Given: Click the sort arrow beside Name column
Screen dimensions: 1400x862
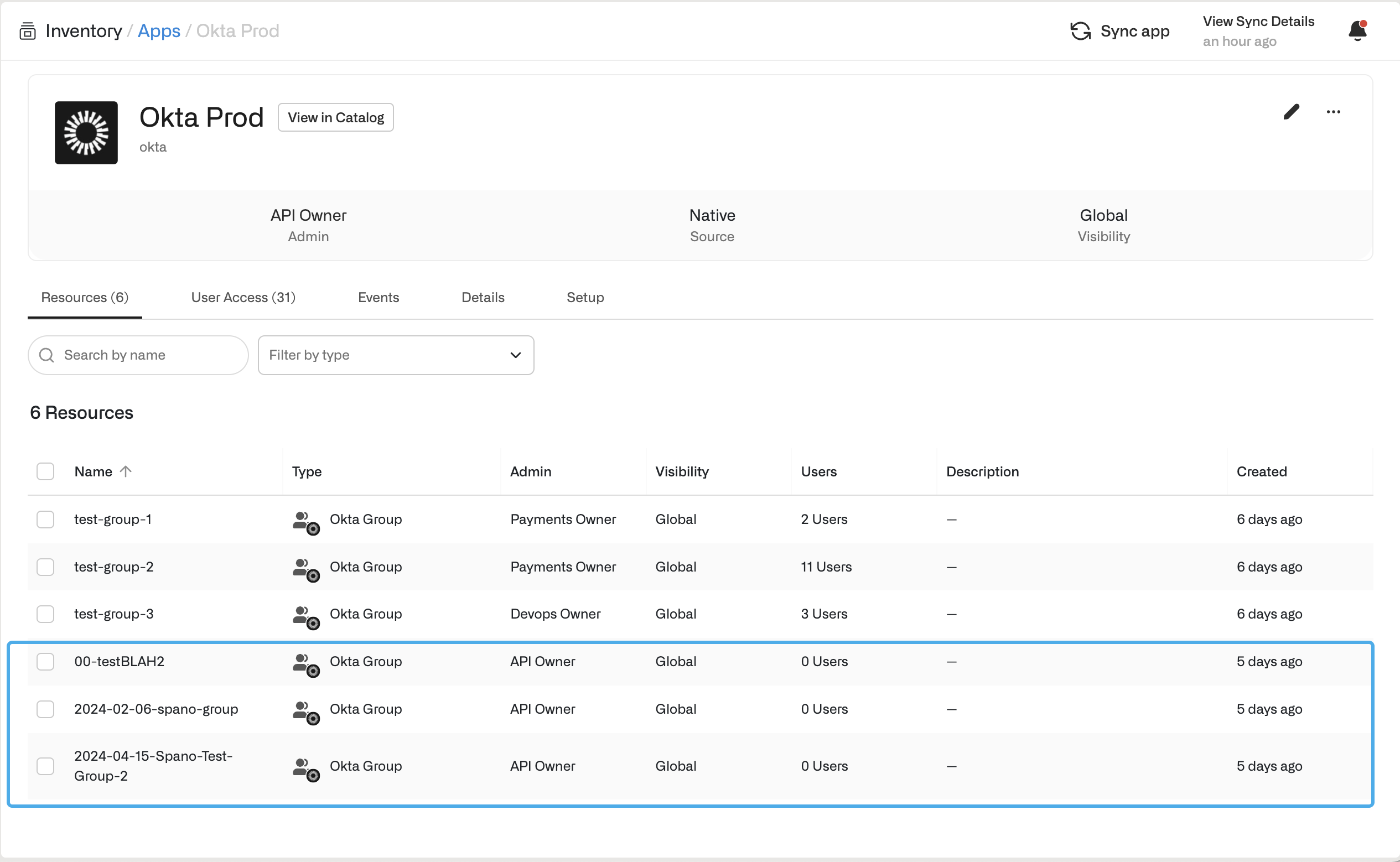Looking at the screenshot, I should tap(126, 471).
